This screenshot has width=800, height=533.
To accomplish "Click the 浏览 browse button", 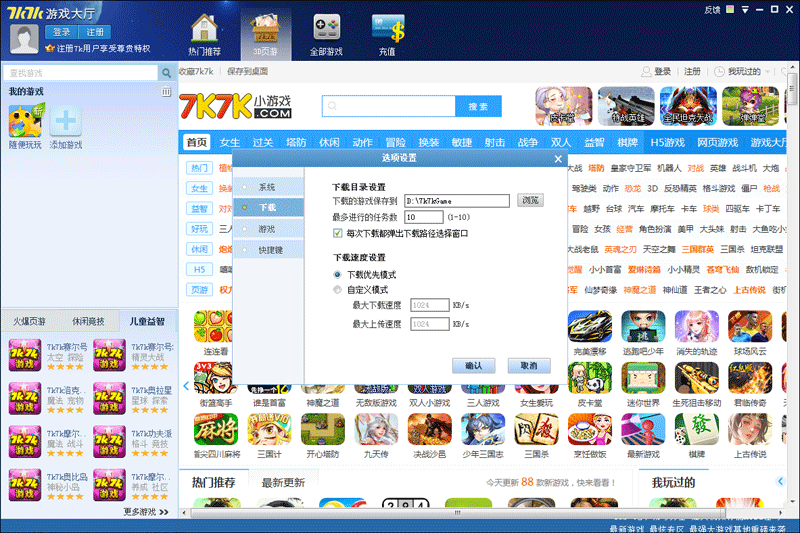I will 530,200.
